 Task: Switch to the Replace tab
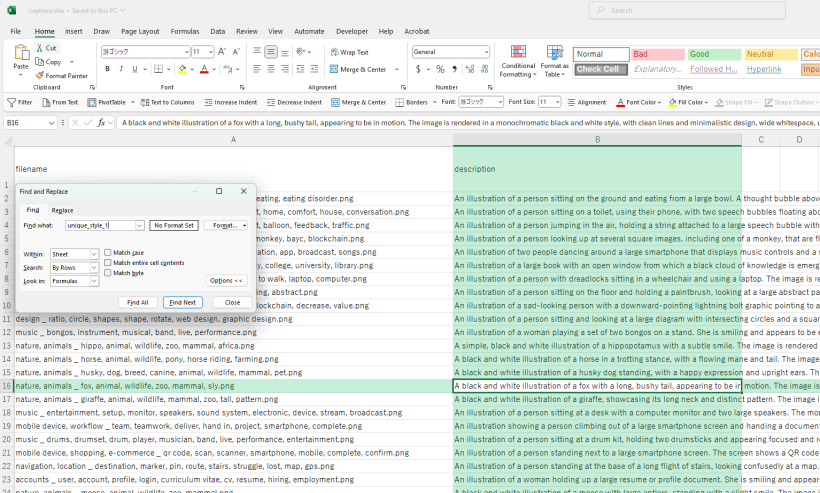click(62, 210)
